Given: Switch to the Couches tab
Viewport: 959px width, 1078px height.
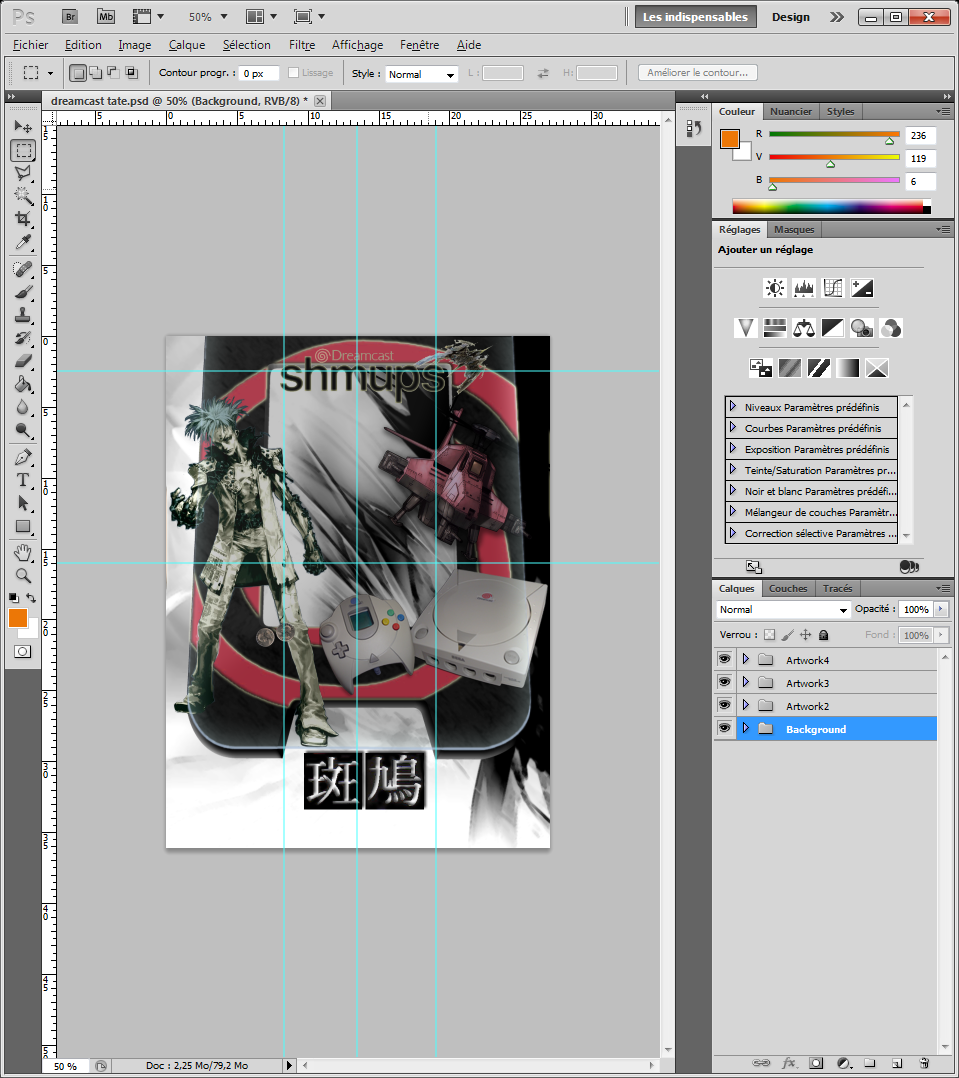Looking at the screenshot, I should click(788, 588).
